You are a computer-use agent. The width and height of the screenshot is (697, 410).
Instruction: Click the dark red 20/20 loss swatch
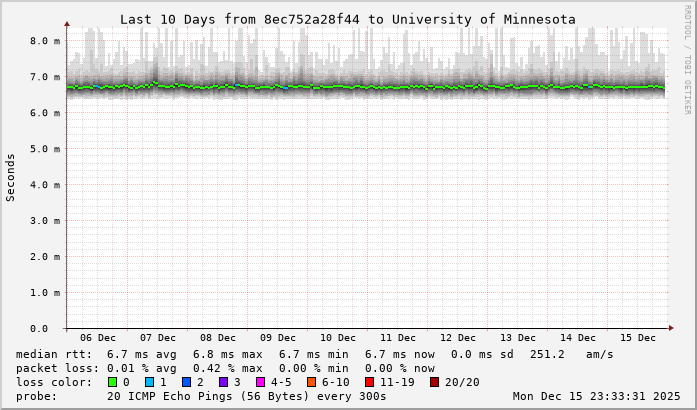coord(435,382)
